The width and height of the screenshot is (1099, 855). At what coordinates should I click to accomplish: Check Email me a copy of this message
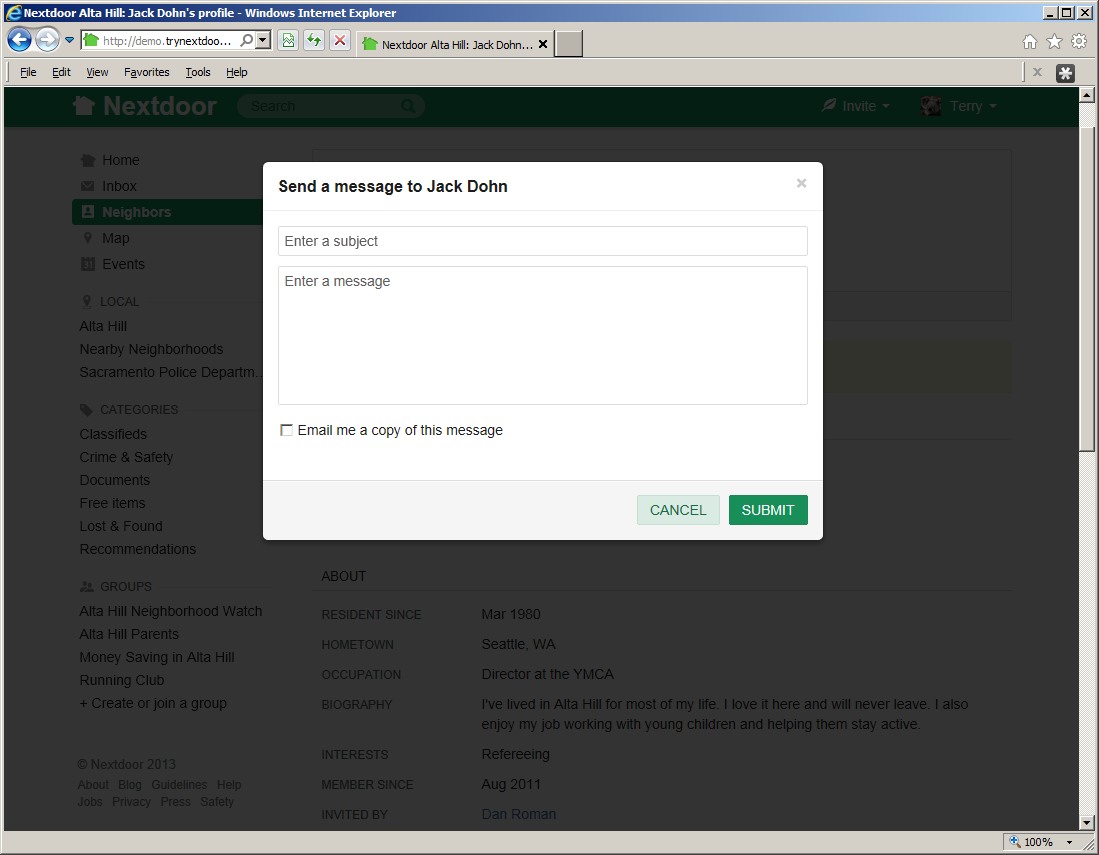[286, 430]
